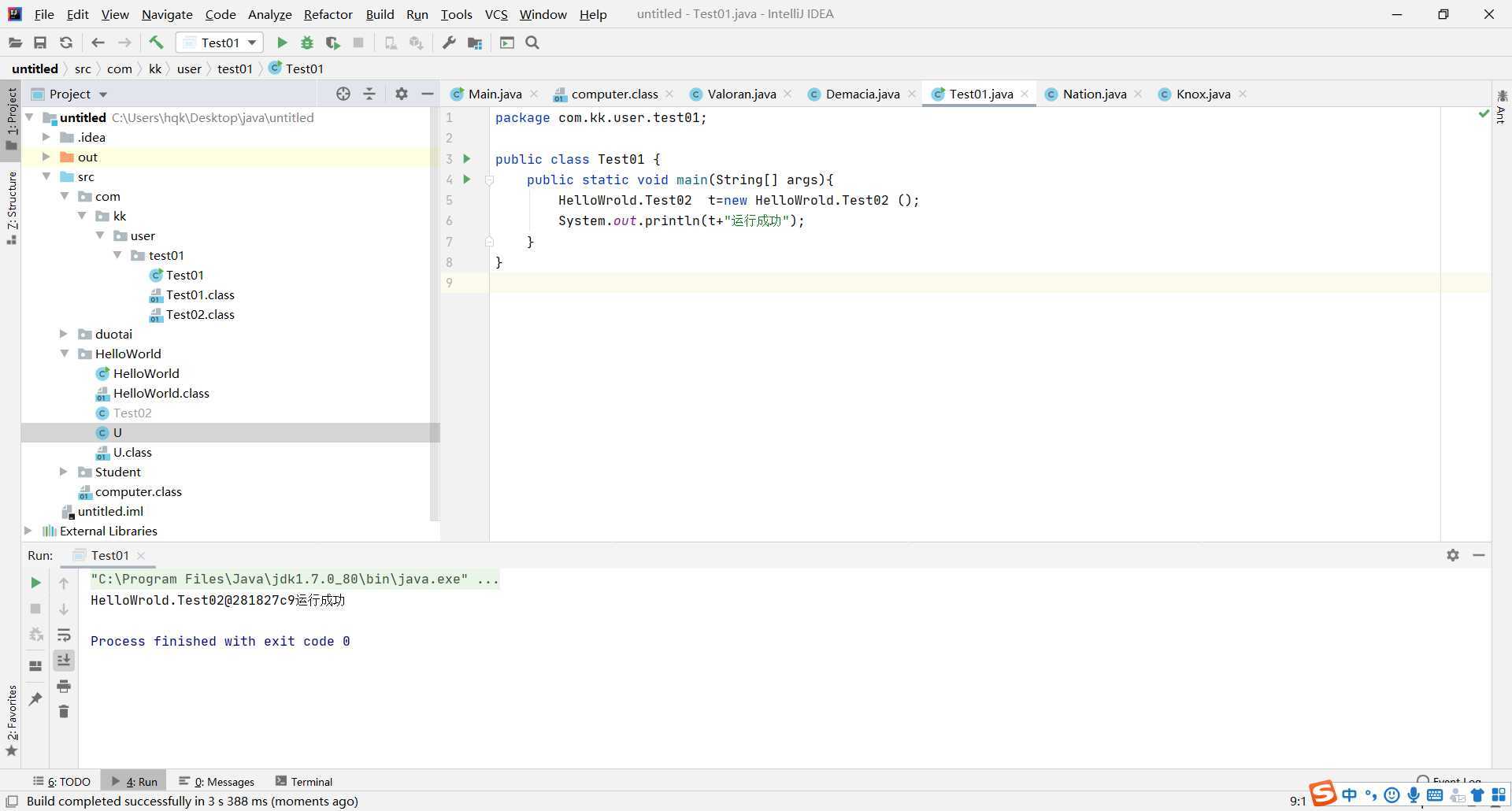
Task: Collapse all in Project panel
Action: (369, 94)
